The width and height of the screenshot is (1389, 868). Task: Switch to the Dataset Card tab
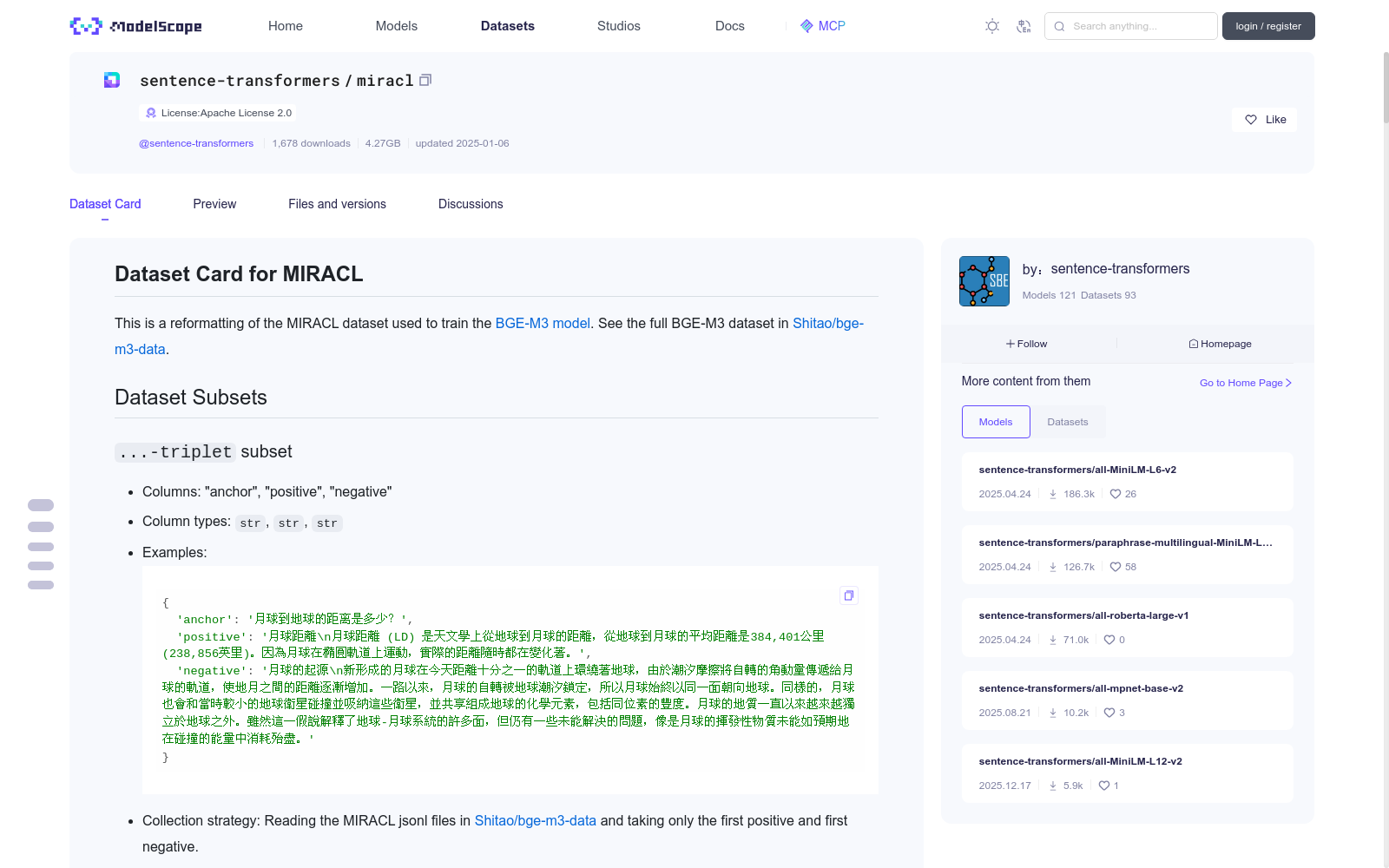click(x=105, y=204)
